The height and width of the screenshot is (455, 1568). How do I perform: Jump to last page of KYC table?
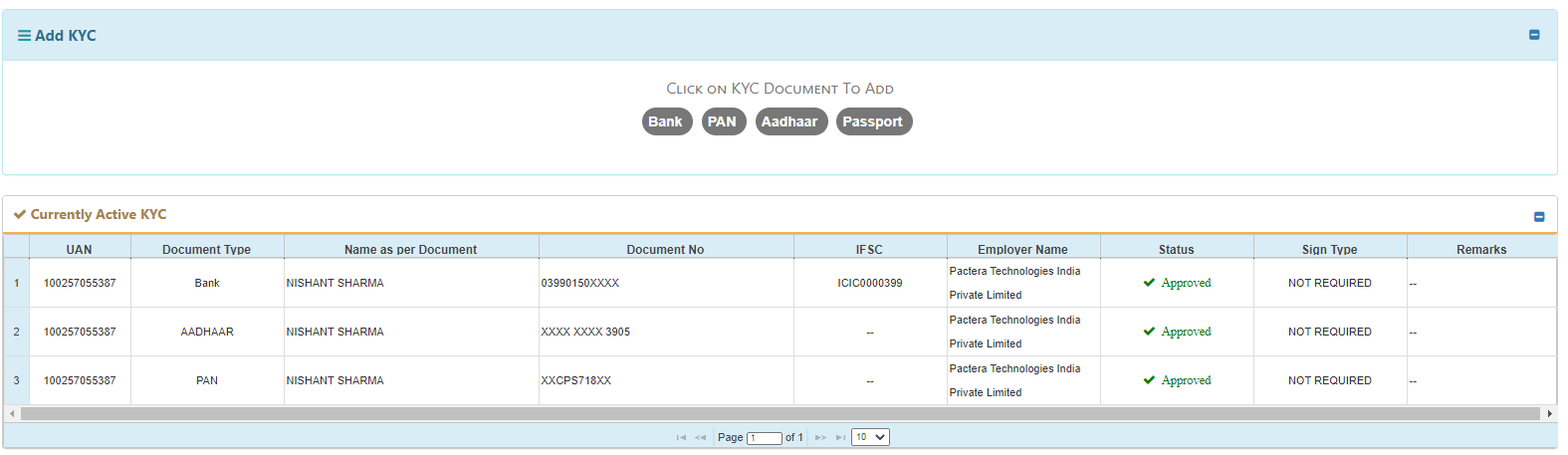click(x=840, y=437)
